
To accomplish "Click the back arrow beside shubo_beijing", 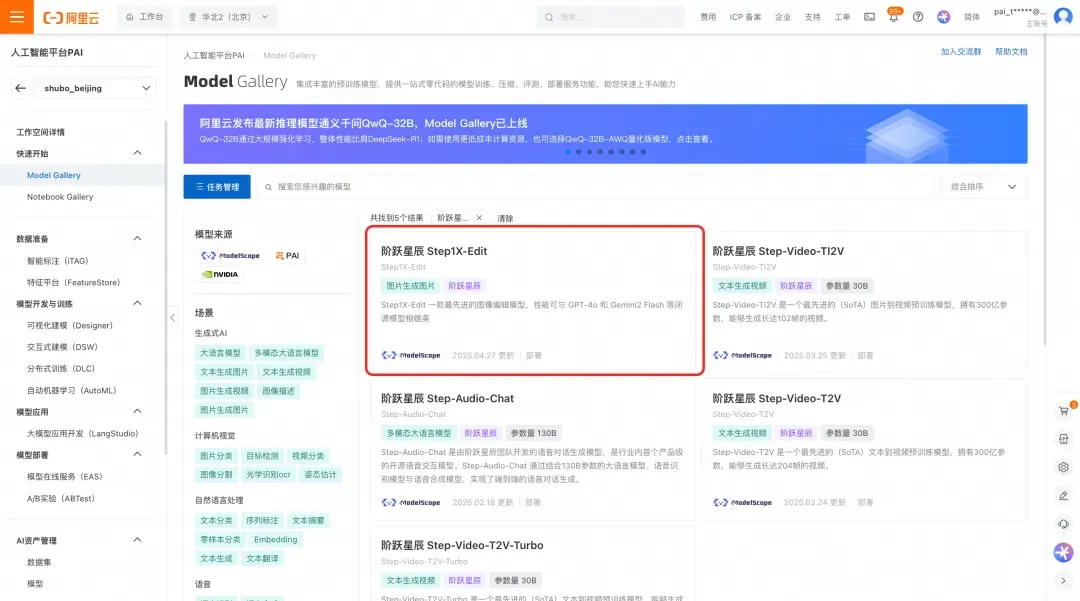I will click(21, 88).
